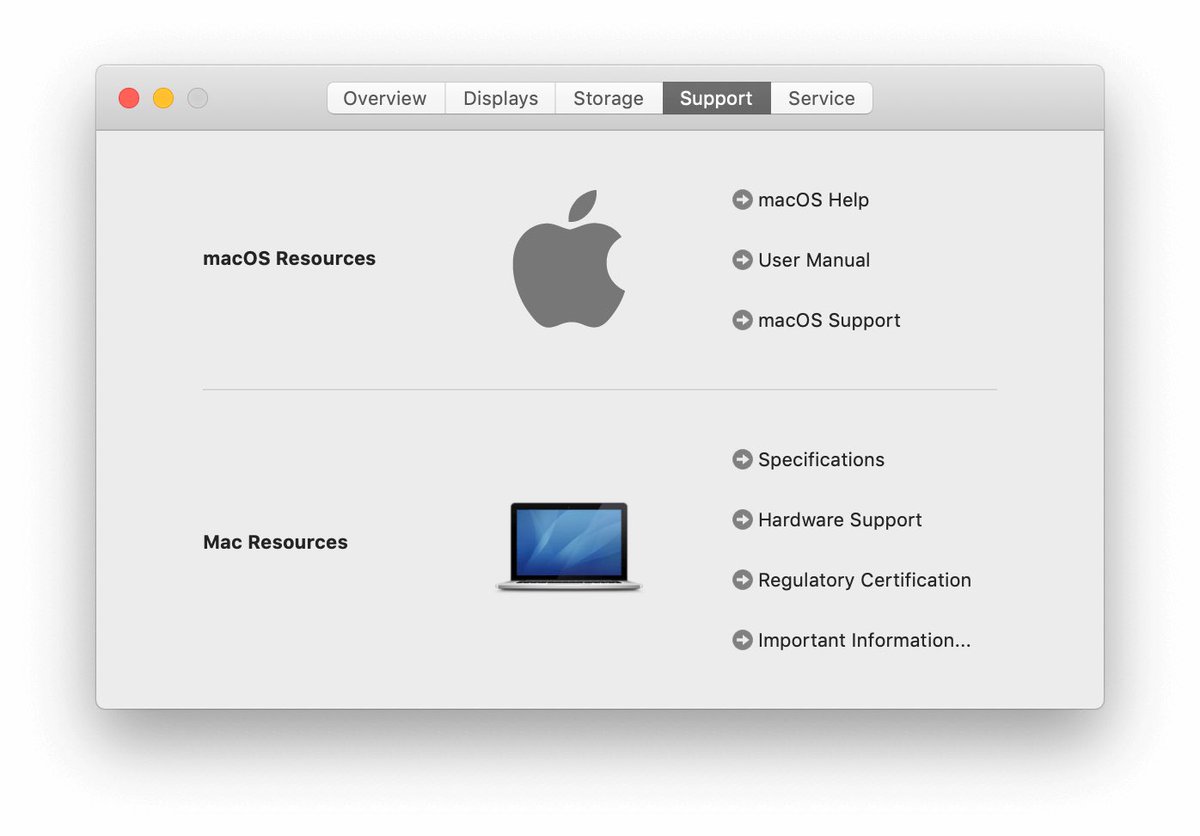Click the arrow icon next to Specifications
The height and width of the screenshot is (836, 1200).
(x=742, y=460)
